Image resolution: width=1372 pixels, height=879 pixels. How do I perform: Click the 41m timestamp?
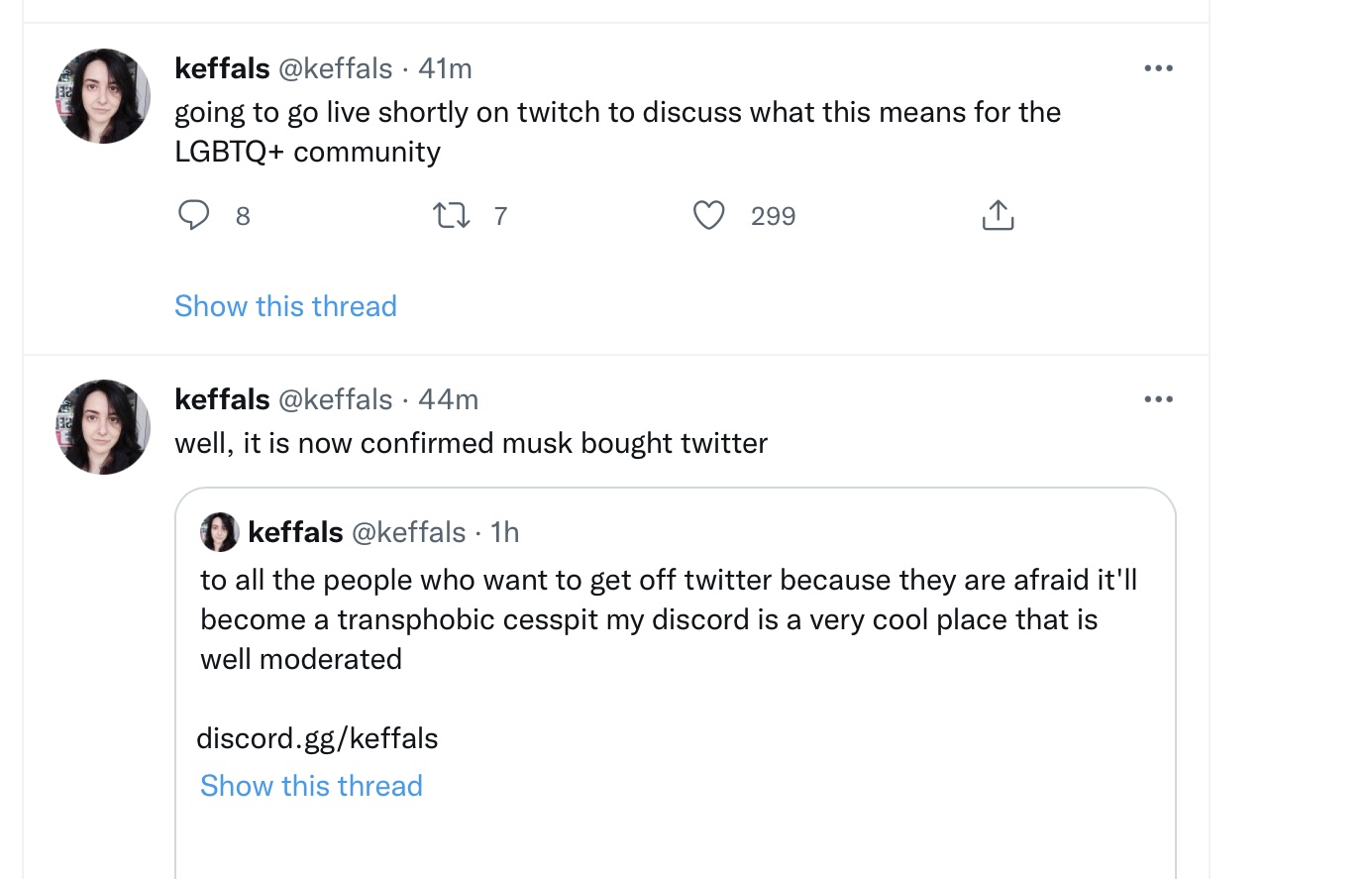click(x=445, y=68)
